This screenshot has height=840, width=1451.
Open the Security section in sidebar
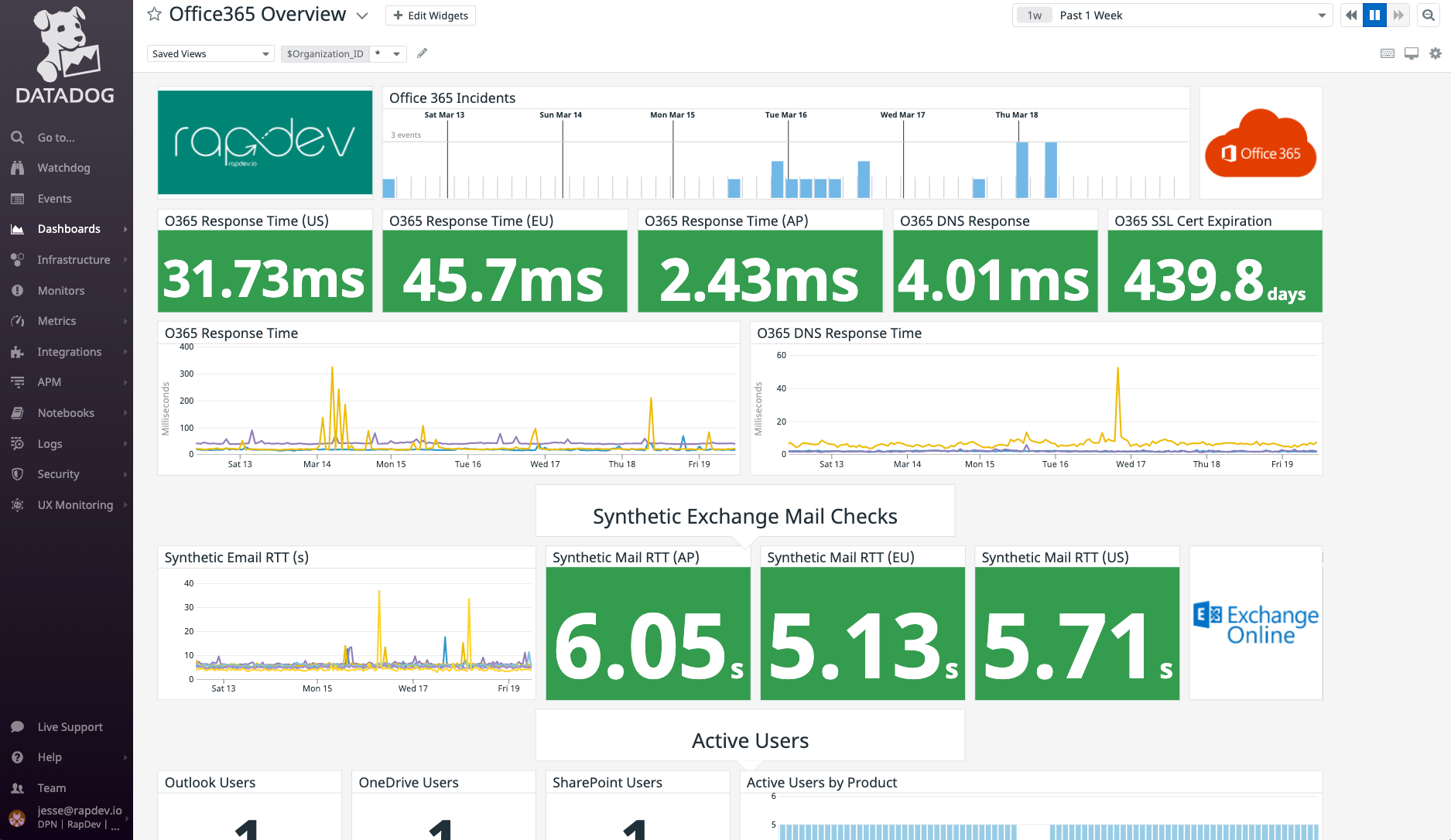pyautogui.click(x=58, y=474)
